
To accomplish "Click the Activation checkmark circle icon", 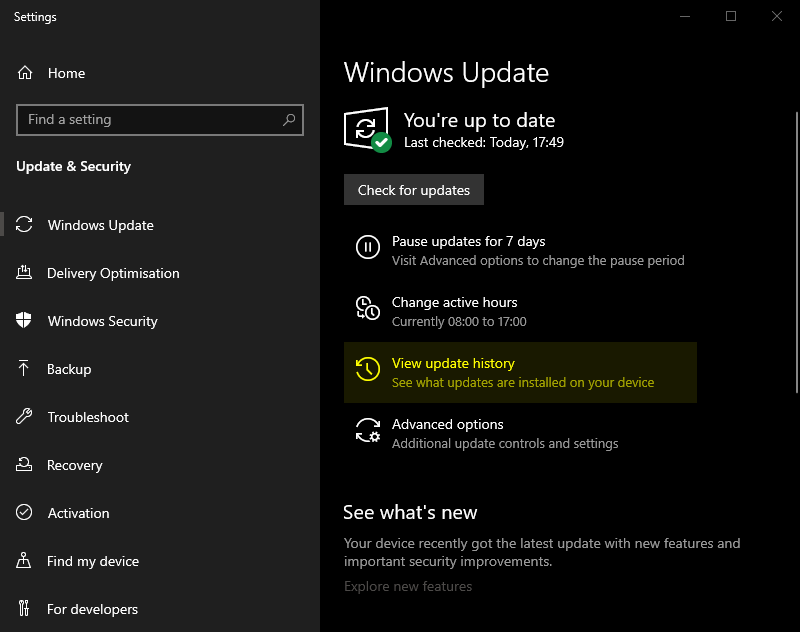I will coord(24,512).
